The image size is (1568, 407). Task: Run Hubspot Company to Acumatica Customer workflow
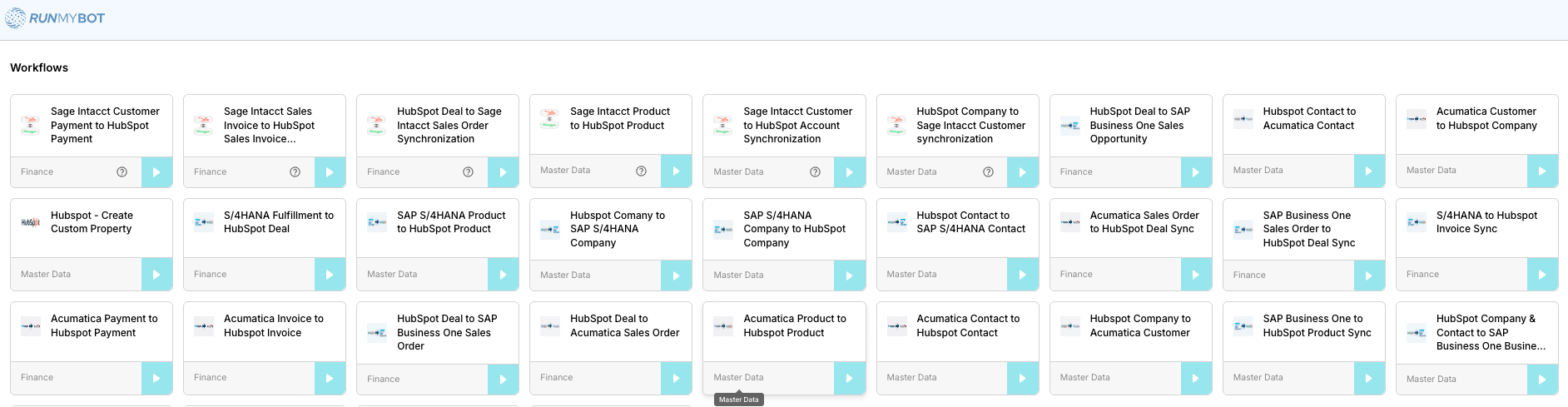(1196, 378)
